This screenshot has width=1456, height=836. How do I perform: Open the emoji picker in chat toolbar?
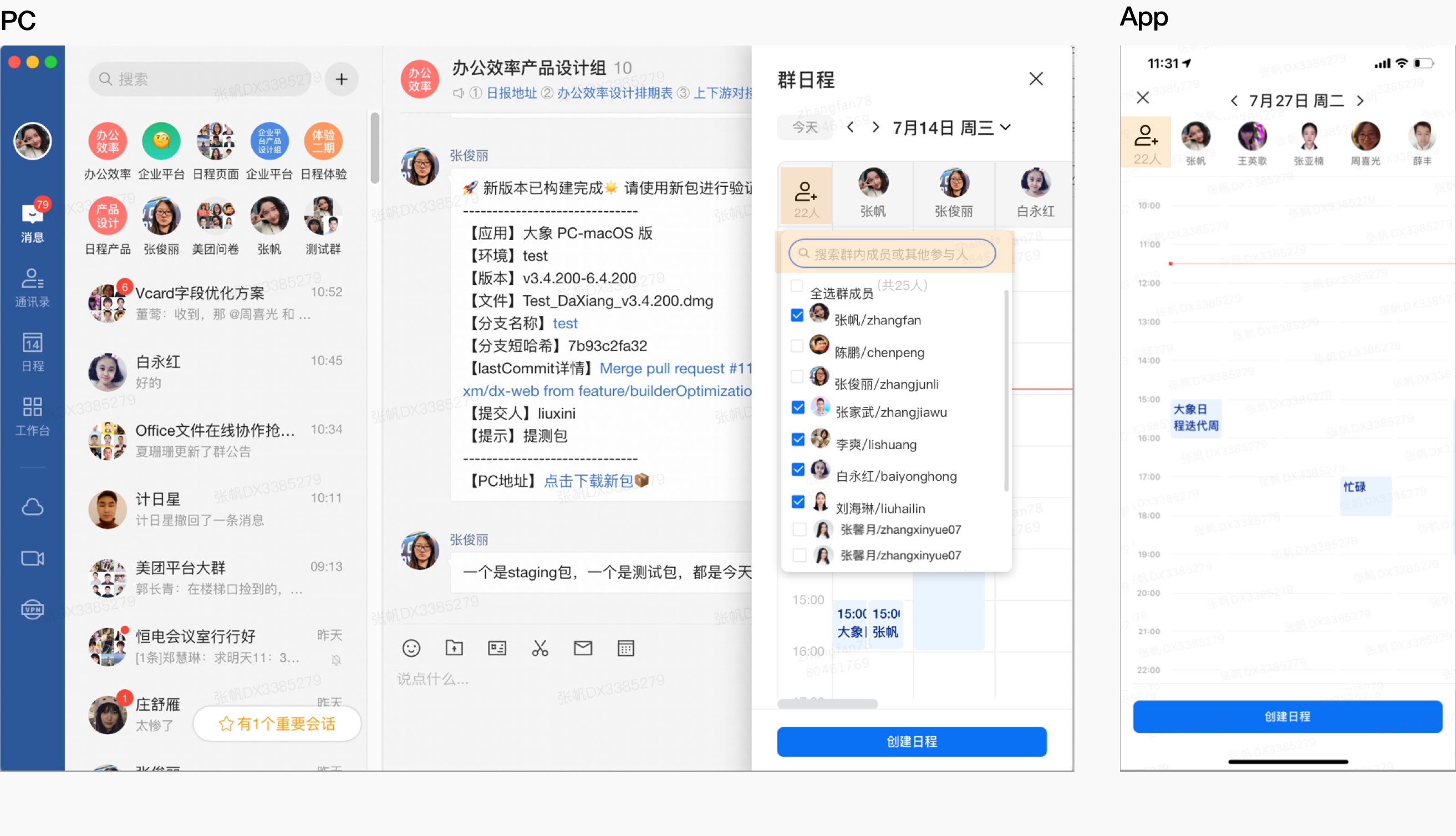point(411,648)
